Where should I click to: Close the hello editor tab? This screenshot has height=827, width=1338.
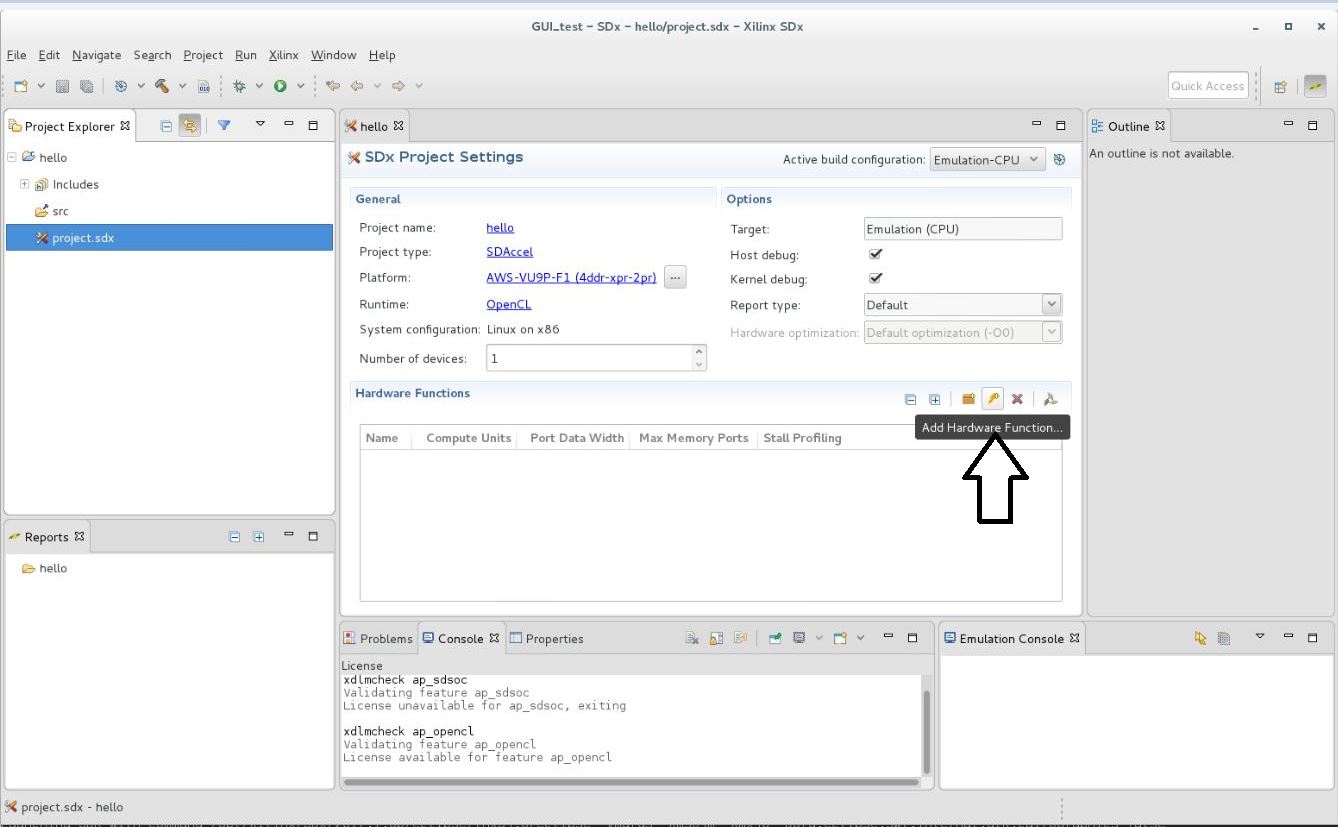pyautogui.click(x=398, y=126)
